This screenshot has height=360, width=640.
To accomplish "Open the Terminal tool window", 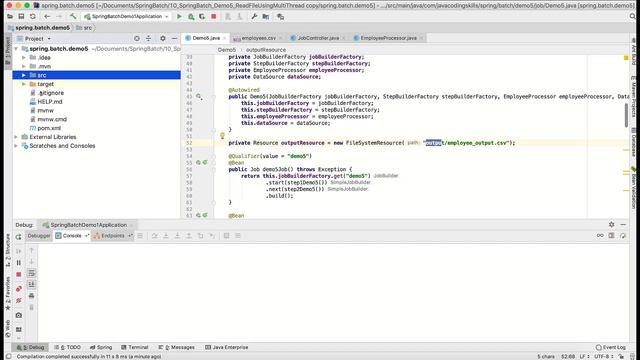I will pos(135,347).
